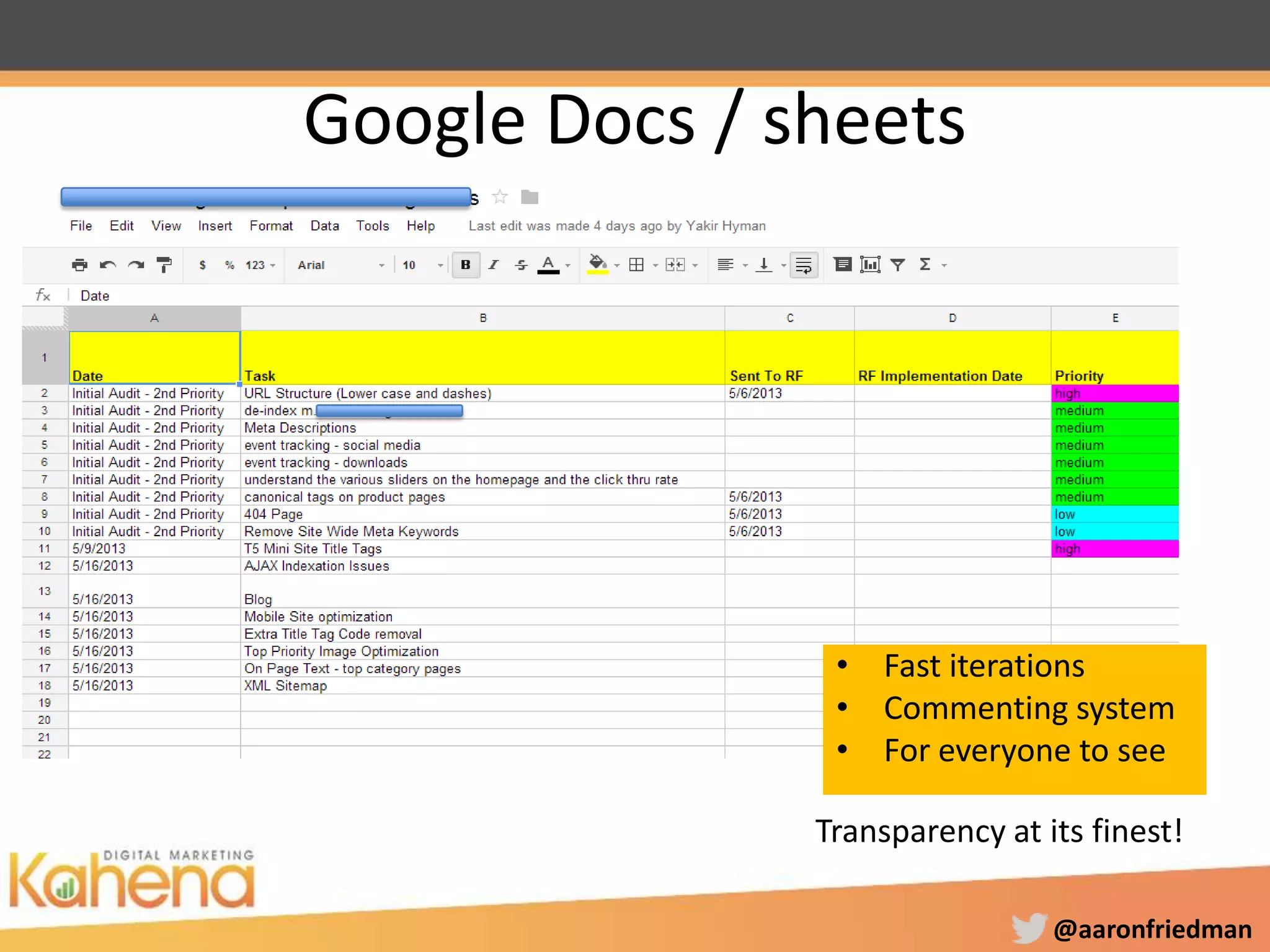The image size is (1270, 952).
Task: Open the functions sigma icon
Action: click(x=925, y=265)
